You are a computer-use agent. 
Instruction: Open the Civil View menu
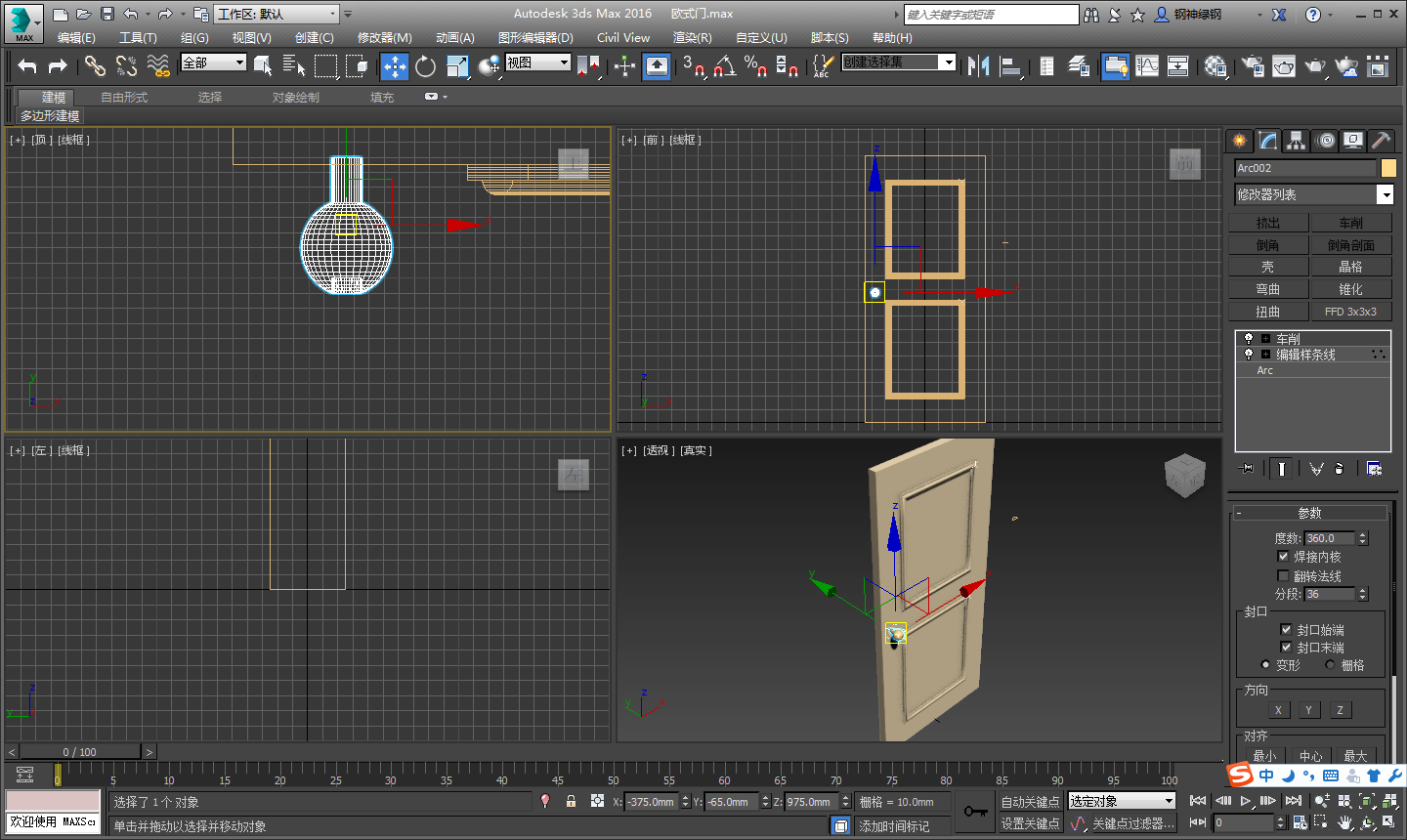coord(623,37)
